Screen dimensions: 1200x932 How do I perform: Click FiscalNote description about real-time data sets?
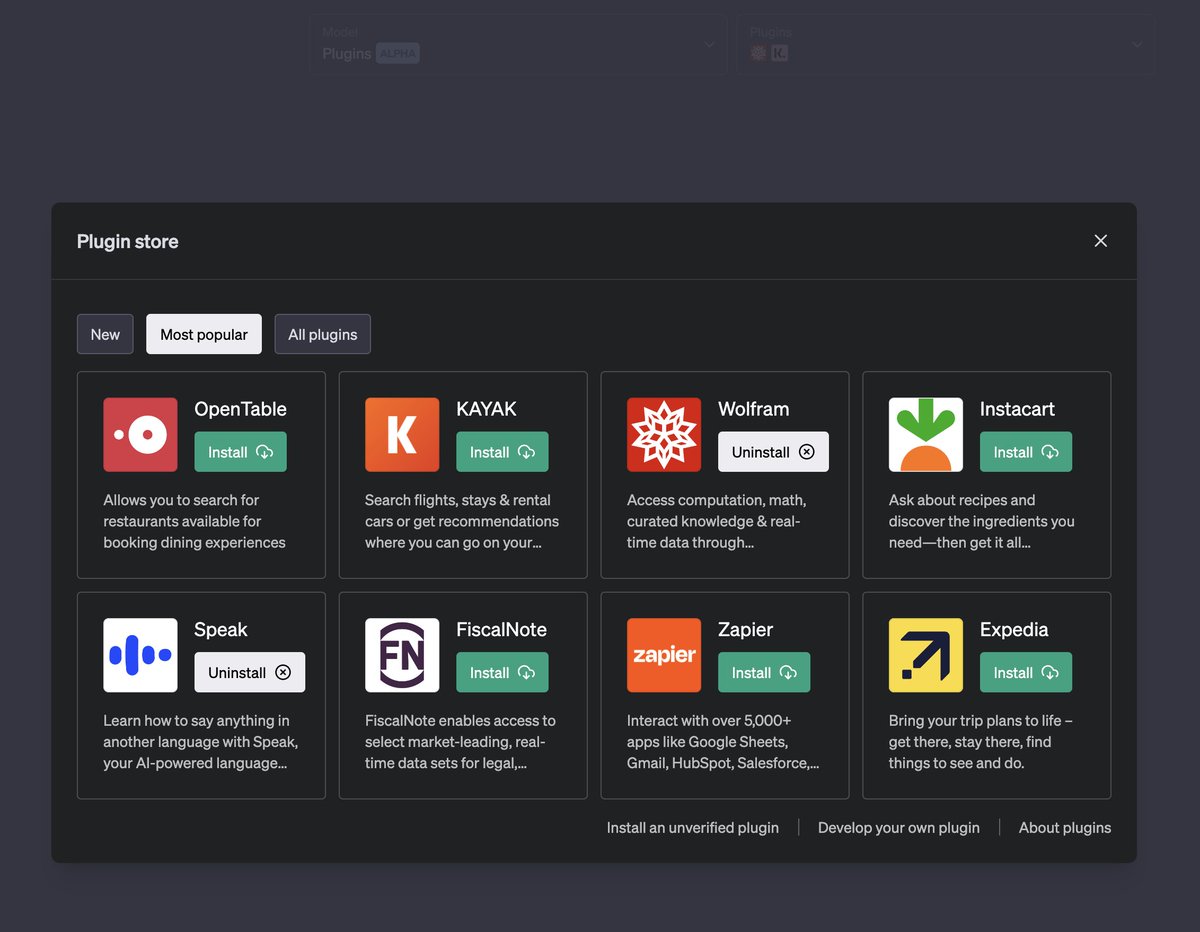[460, 742]
